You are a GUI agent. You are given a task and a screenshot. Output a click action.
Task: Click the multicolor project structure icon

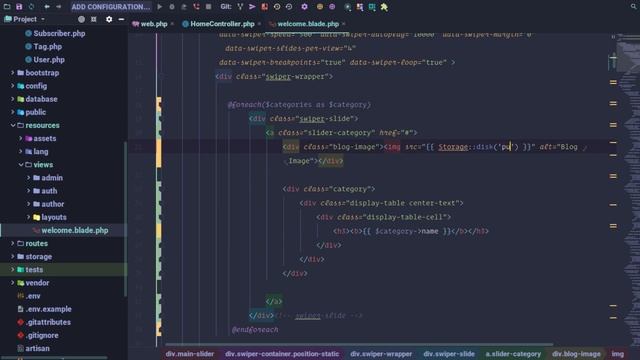click(360, 7)
